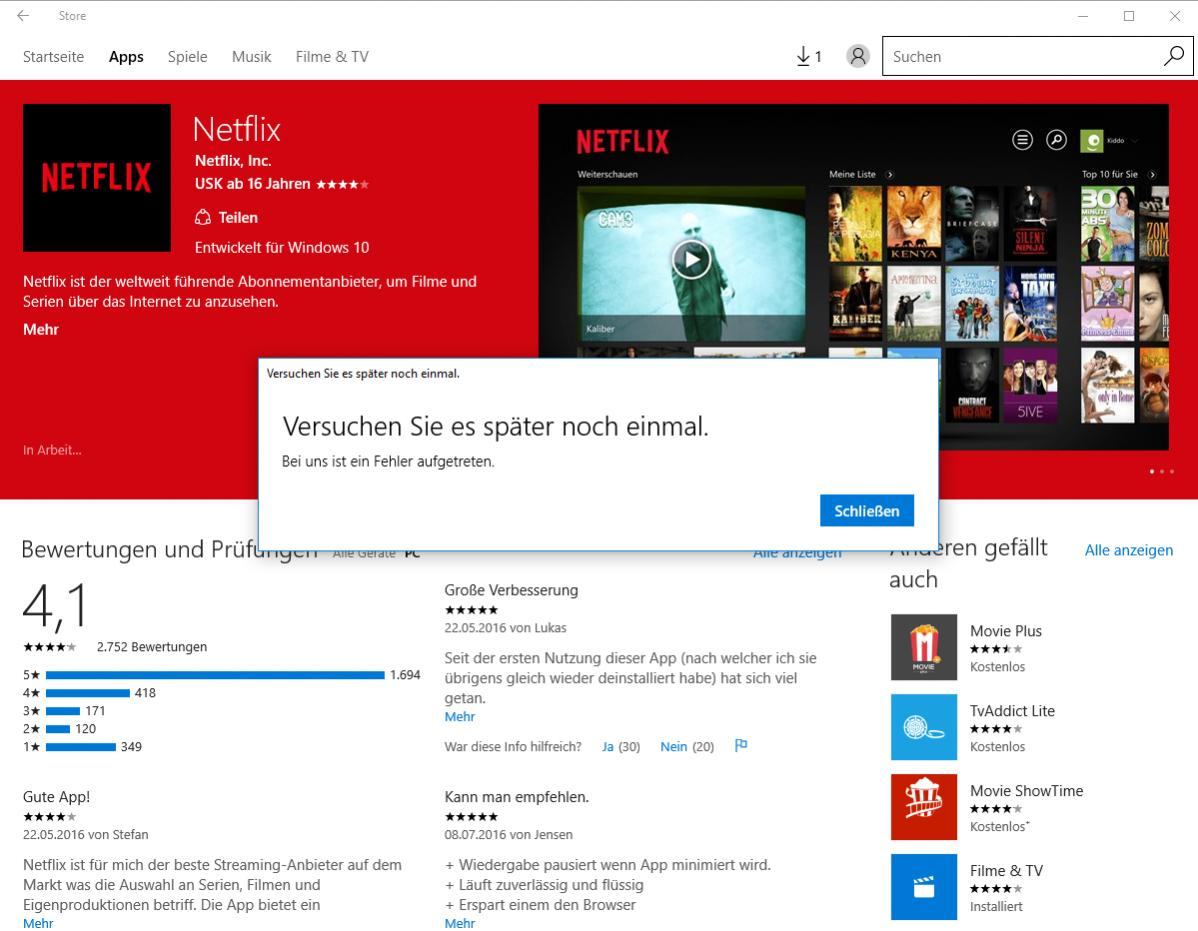This screenshot has height=931, width=1198.
Task: Minimize the Store window
Action: coord(1083,15)
